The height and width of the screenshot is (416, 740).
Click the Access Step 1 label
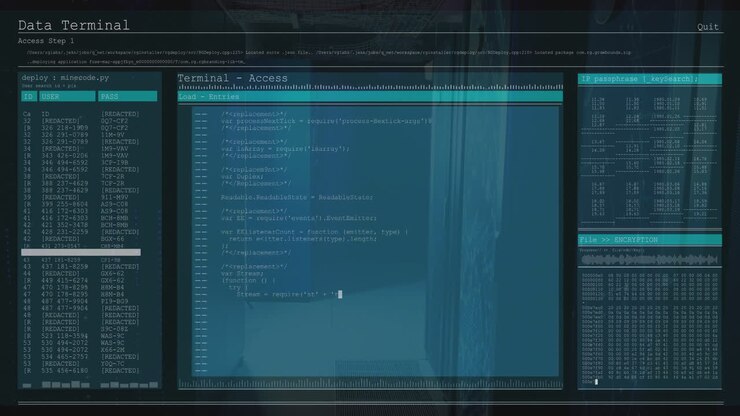coord(46,41)
